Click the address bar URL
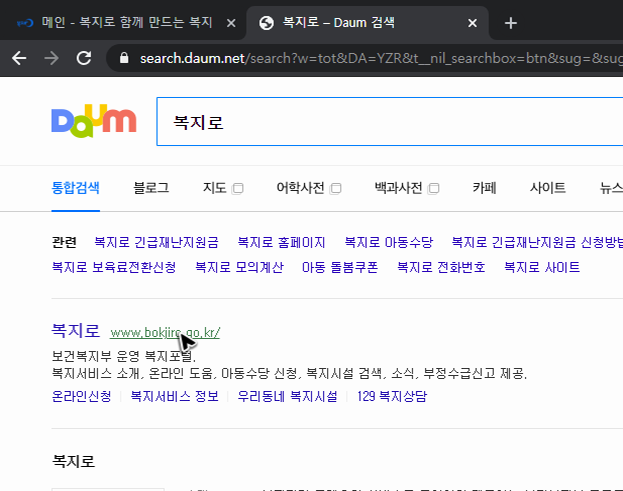Screen dimensions: 623x491 click(381, 58)
